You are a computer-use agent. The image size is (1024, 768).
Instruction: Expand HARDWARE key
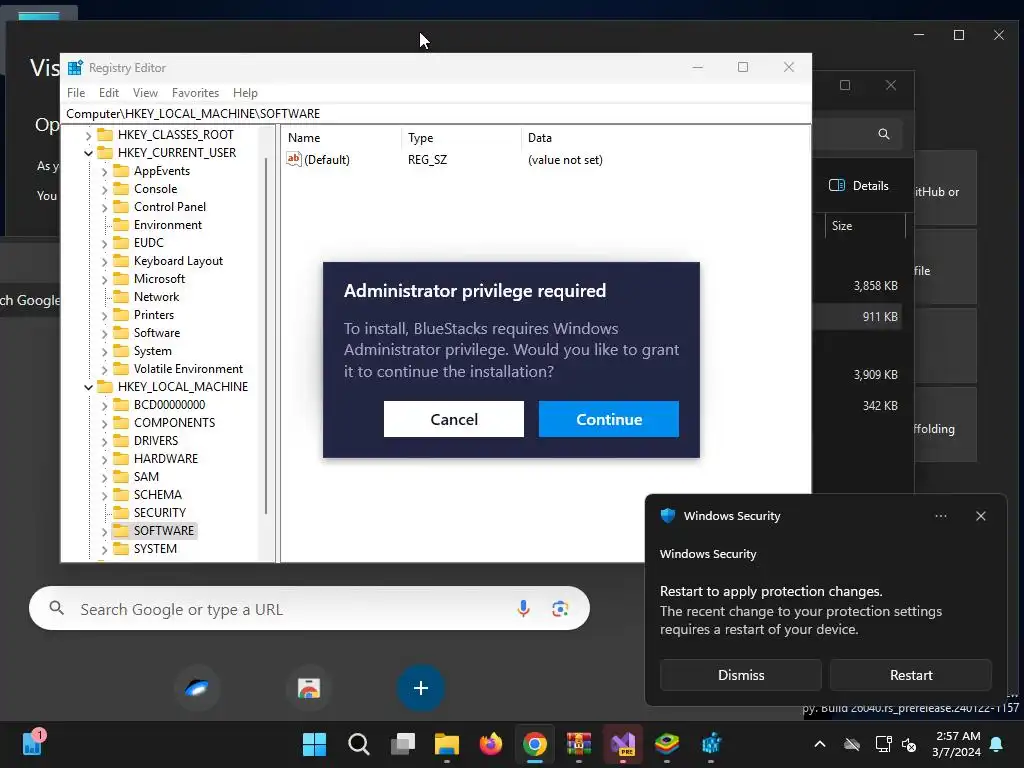[104, 460]
